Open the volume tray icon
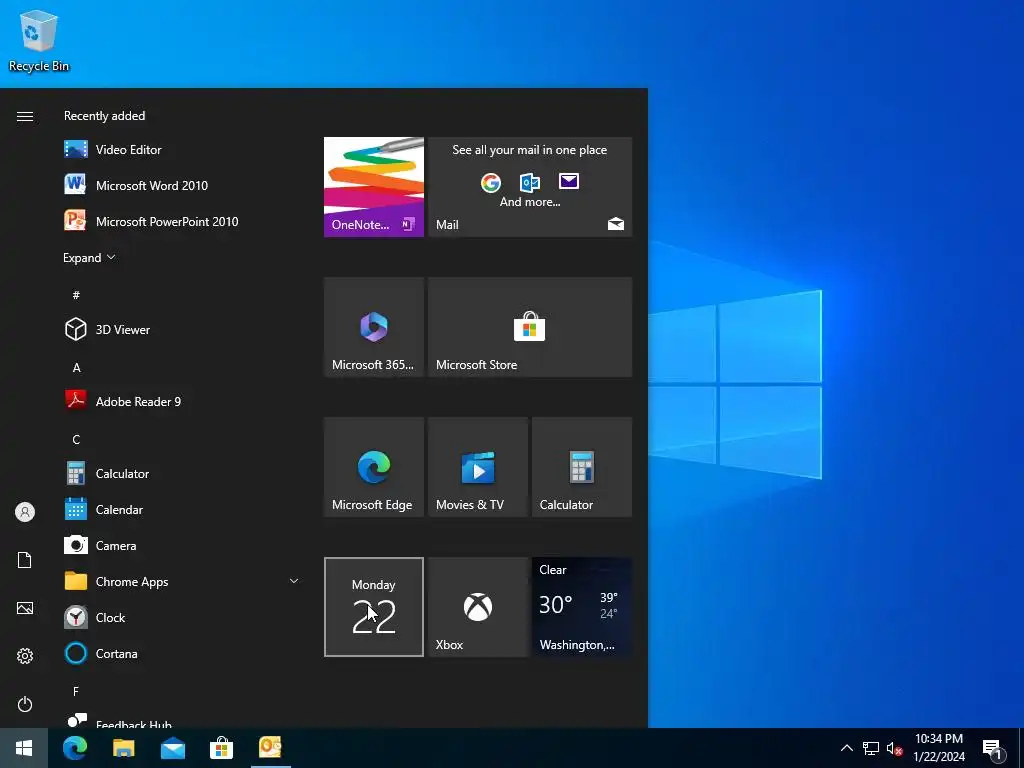This screenshot has height=768, width=1024. click(x=894, y=748)
